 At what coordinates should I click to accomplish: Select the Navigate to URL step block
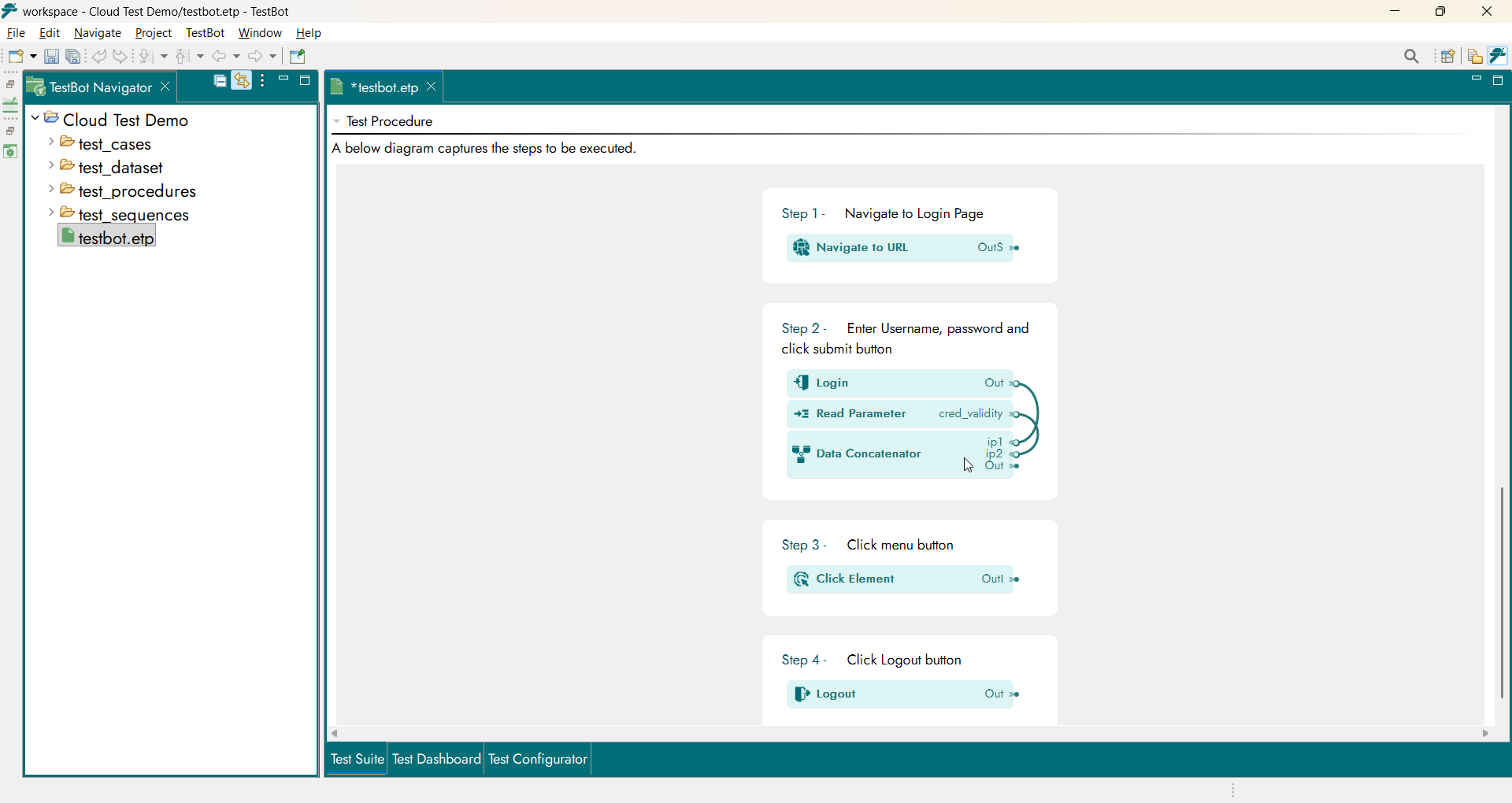click(x=862, y=248)
